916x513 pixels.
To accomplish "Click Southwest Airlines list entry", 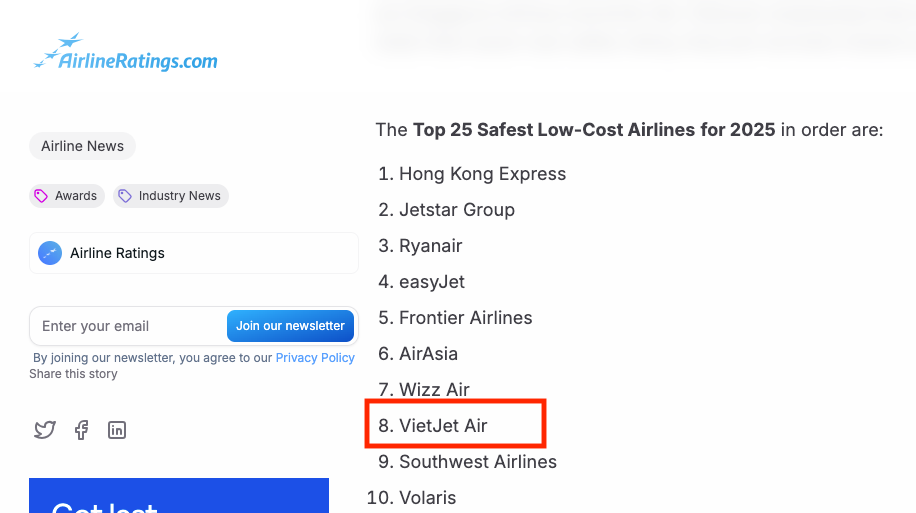I will coord(467,462).
